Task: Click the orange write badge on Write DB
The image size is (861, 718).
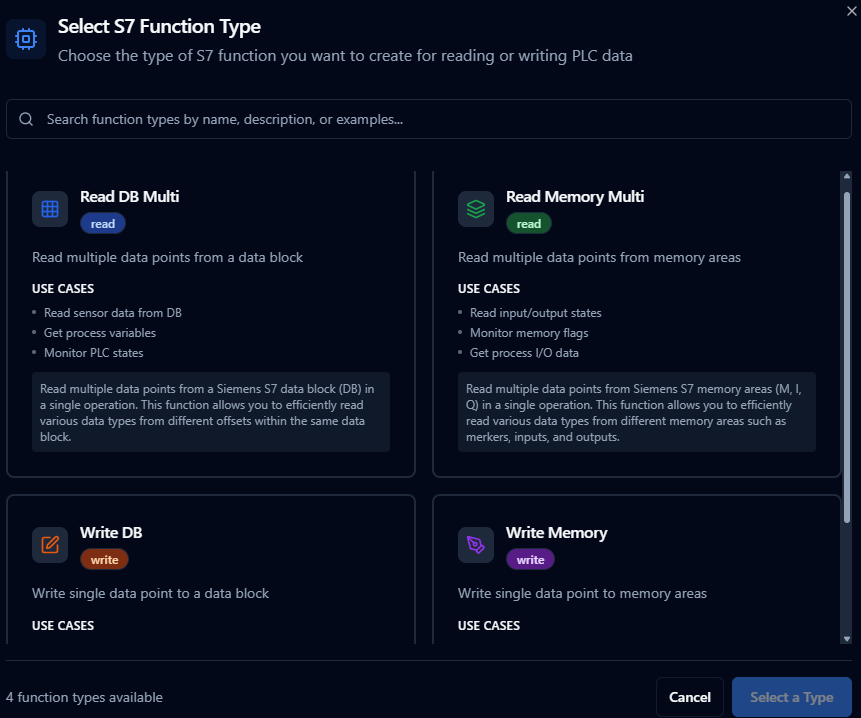Action: (104, 560)
